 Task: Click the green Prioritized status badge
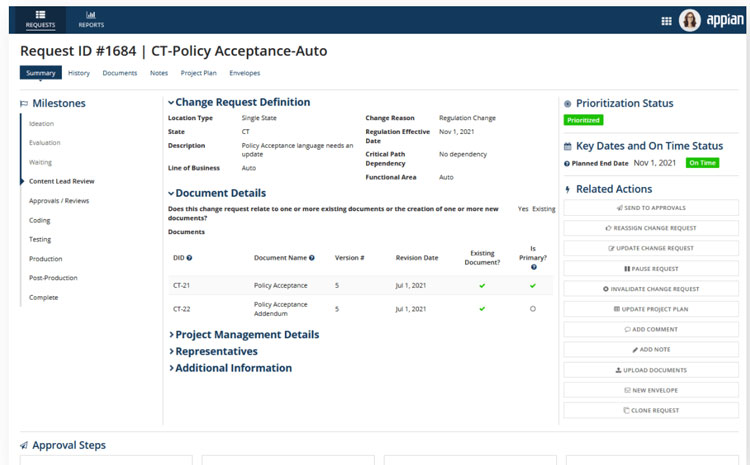coord(583,120)
